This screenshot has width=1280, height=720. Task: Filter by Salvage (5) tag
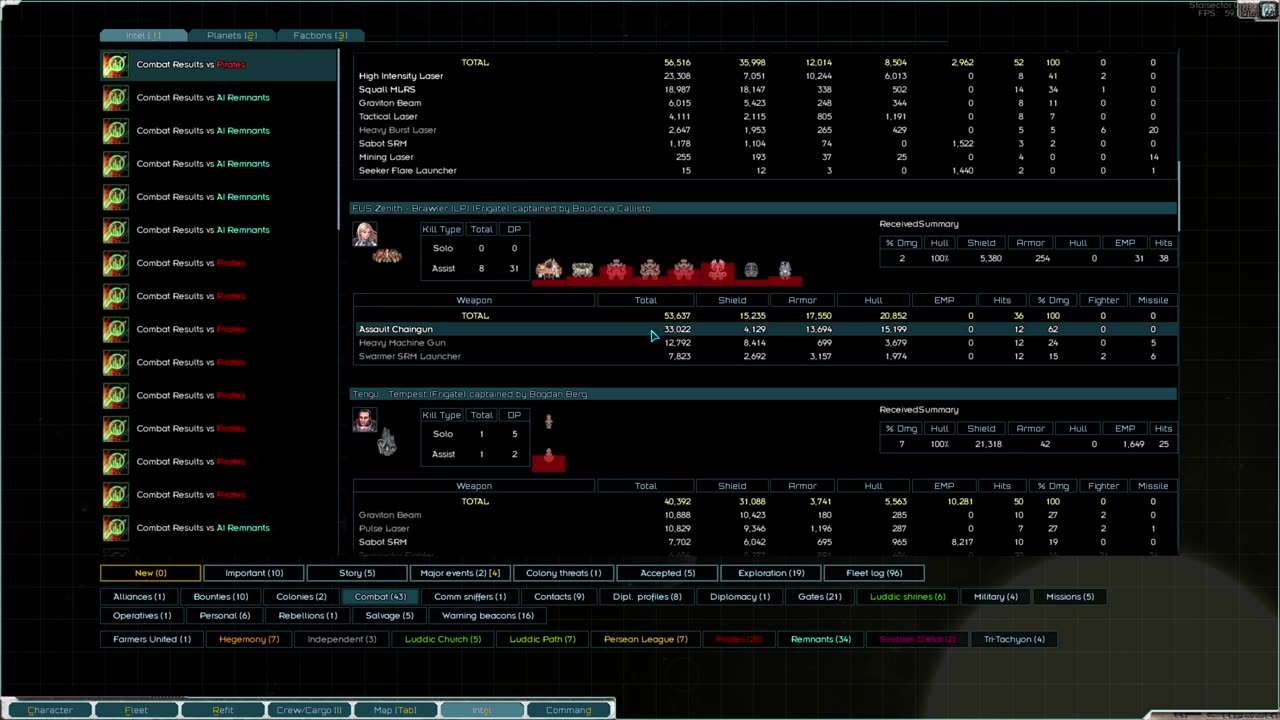389,616
